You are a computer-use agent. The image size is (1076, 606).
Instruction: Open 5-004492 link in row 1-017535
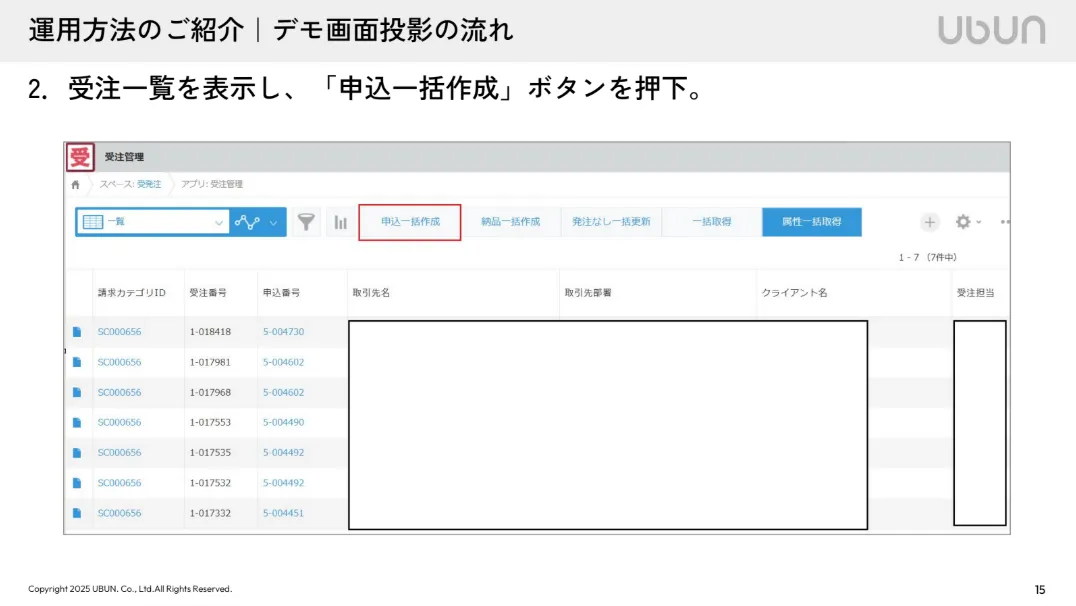(283, 452)
